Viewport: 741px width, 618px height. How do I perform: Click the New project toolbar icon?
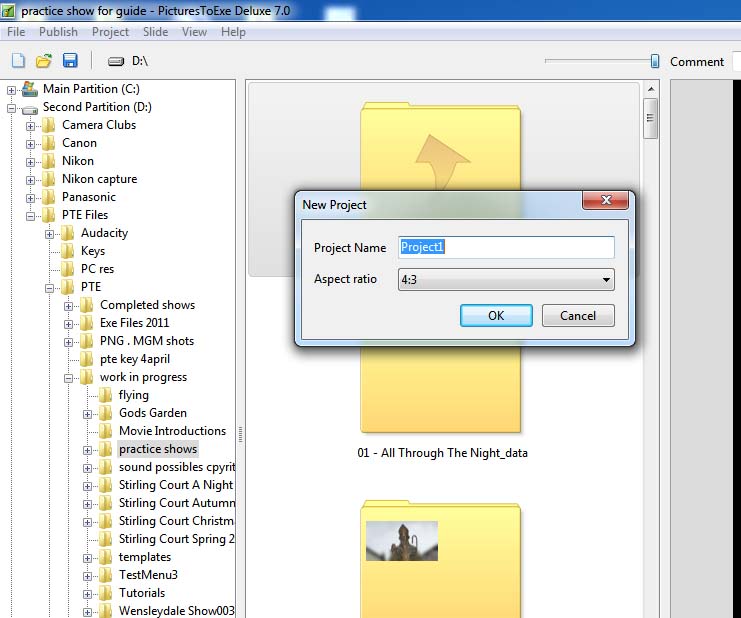point(18,60)
